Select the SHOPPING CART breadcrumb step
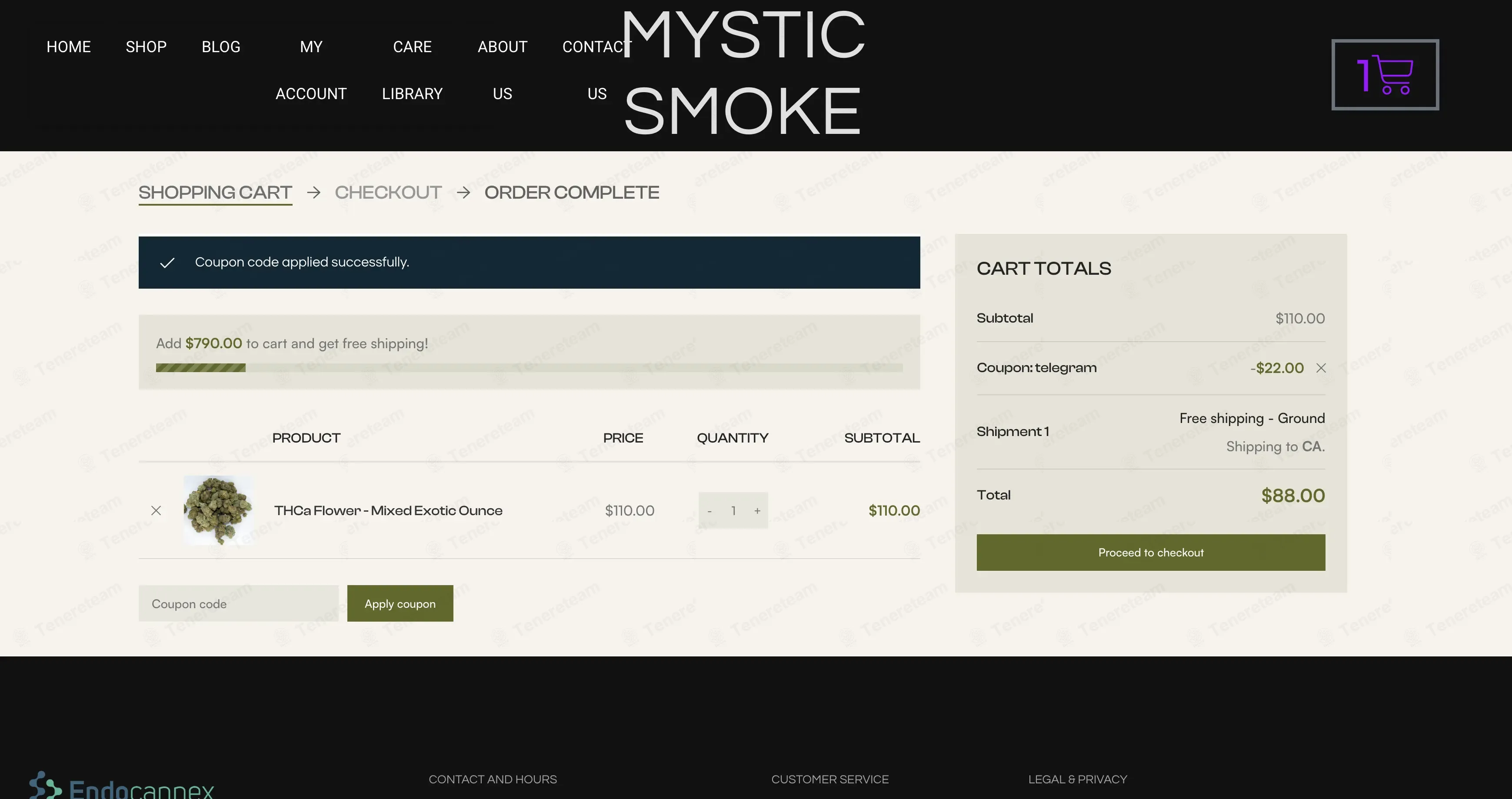The image size is (1512, 799). click(x=215, y=193)
